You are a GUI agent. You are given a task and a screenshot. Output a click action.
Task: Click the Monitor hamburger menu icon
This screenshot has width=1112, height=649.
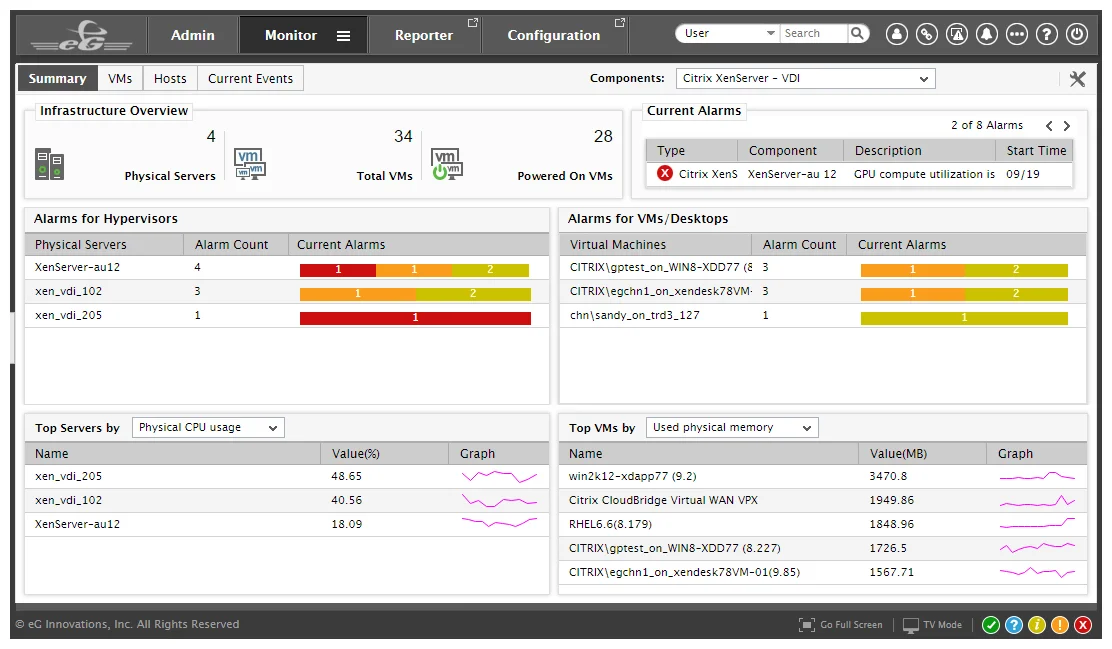coord(343,35)
